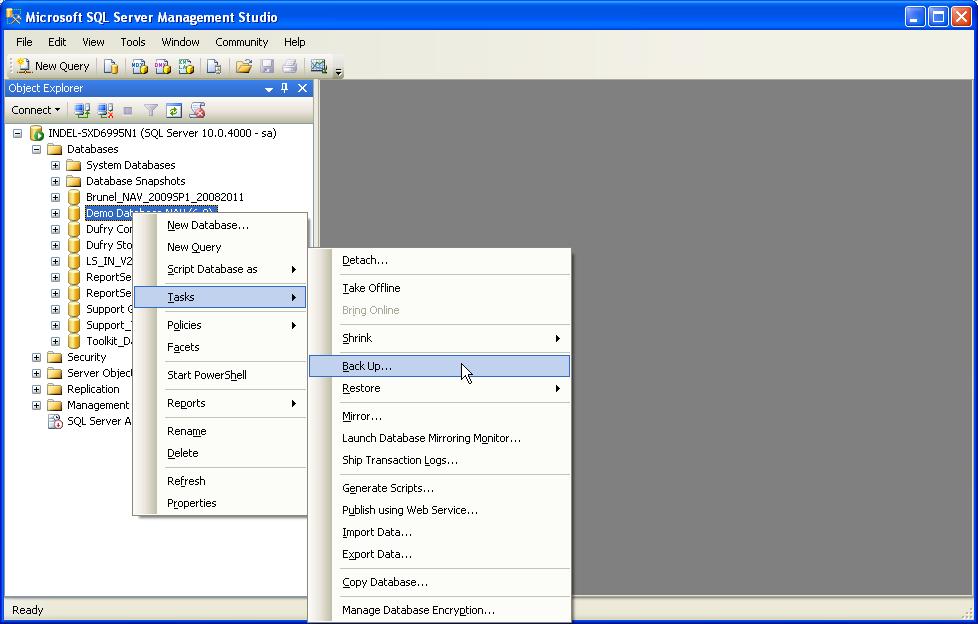Refresh the Object Explorer tree
This screenshot has height=624, width=978.
click(x=173, y=109)
